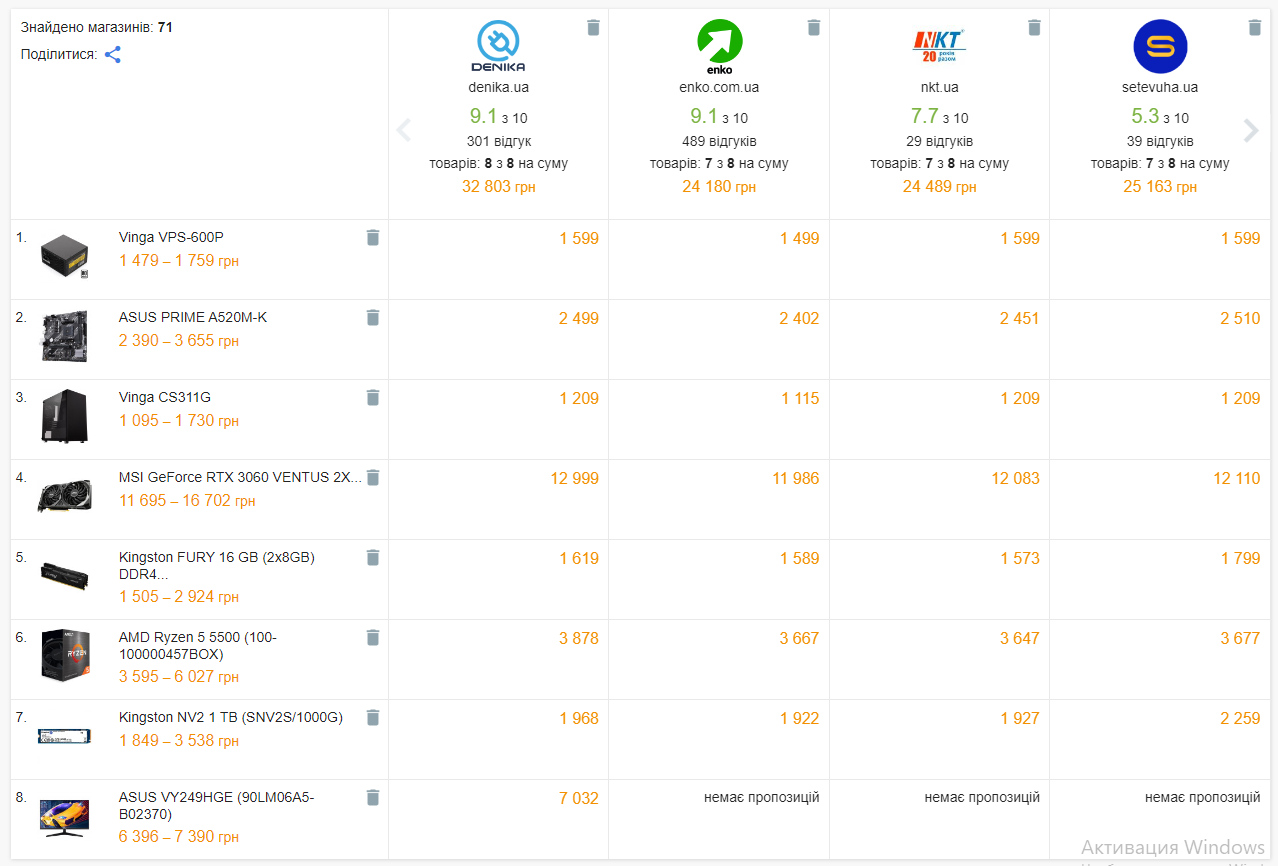Screen dimensions: 1278x866
Task: Open the enko.com.ua store link
Action: click(719, 87)
